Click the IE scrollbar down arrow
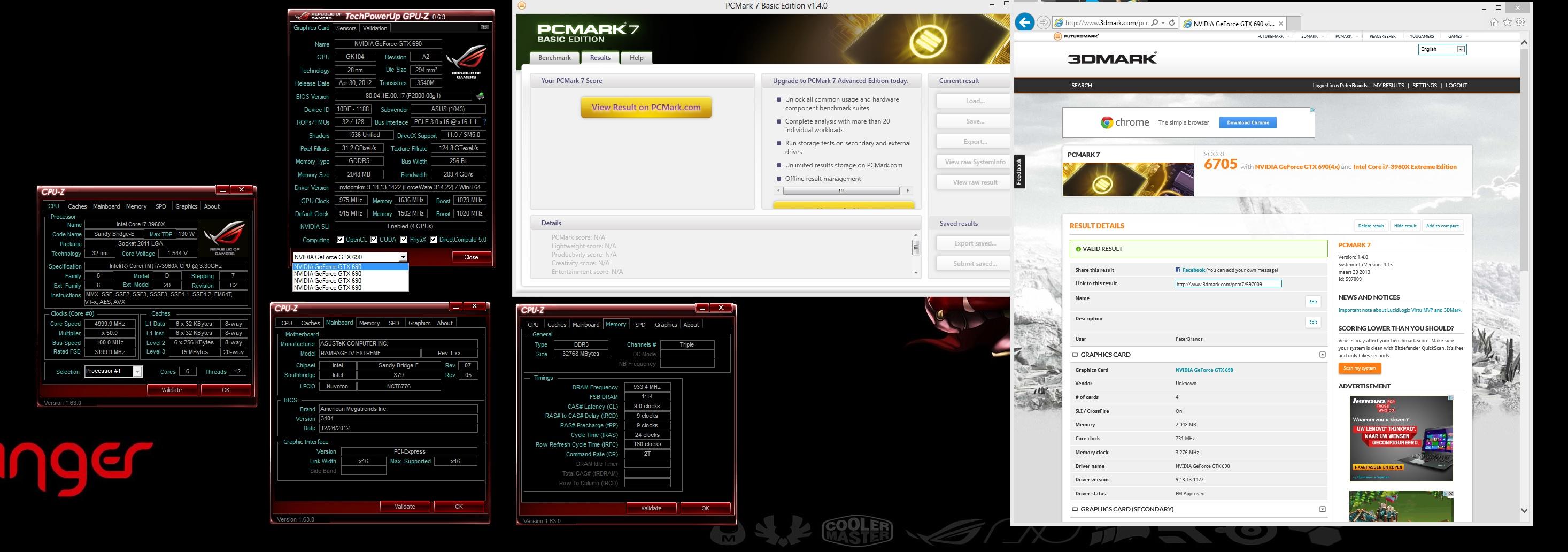This screenshot has height=552, width=1568. coord(1524,511)
